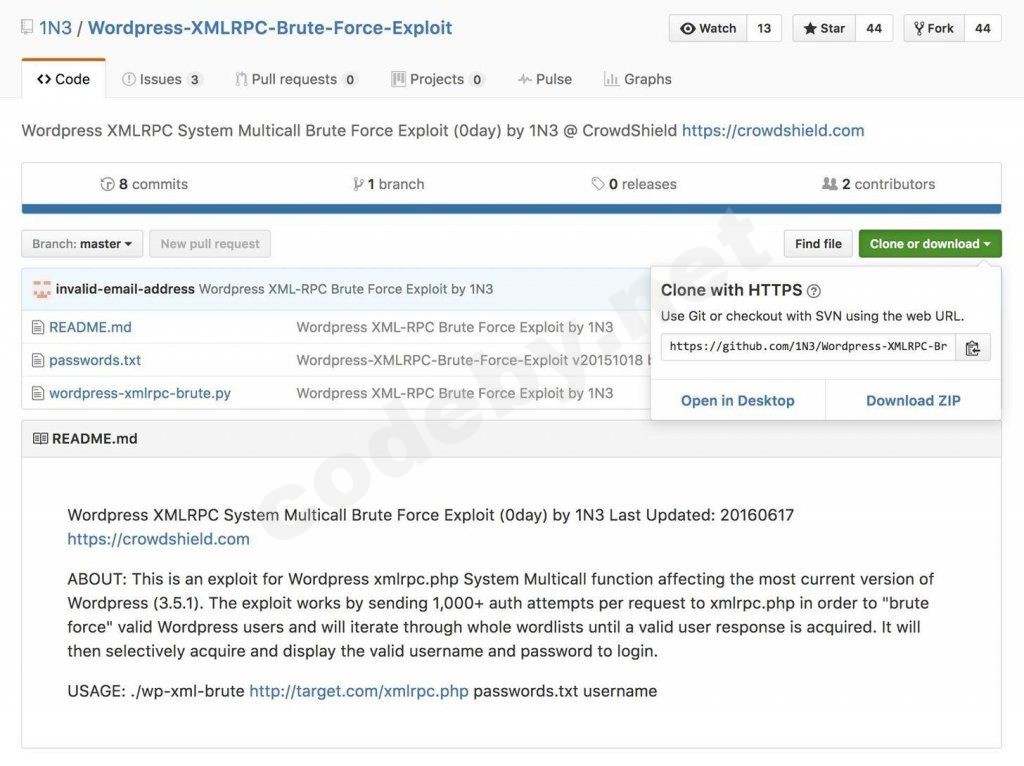Open the Branch: master dropdown
The image size is (1024, 766).
tap(81, 243)
